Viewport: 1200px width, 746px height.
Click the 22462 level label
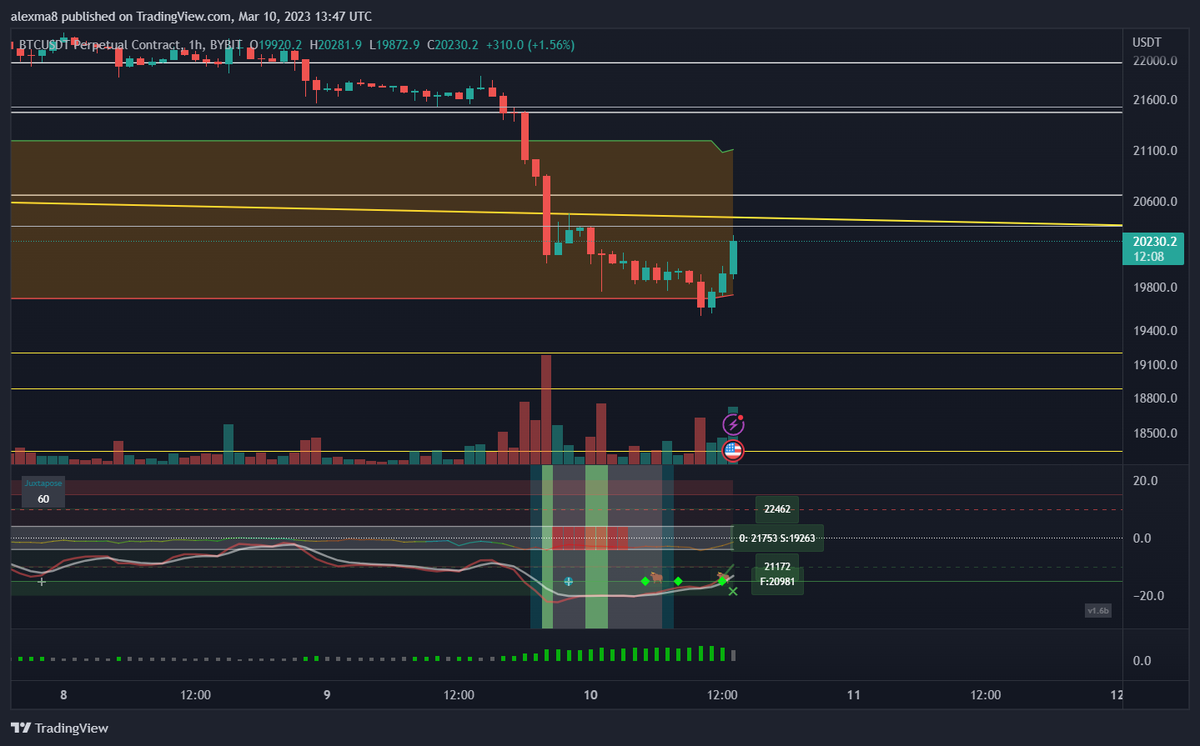(x=777, y=509)
